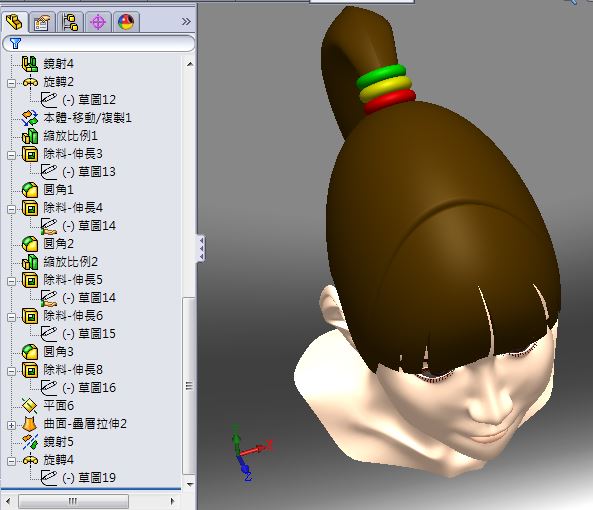Select the 縮放比例2 scale icon
The width and height of the screenshot is (593, 510).
tap(29, 262)
